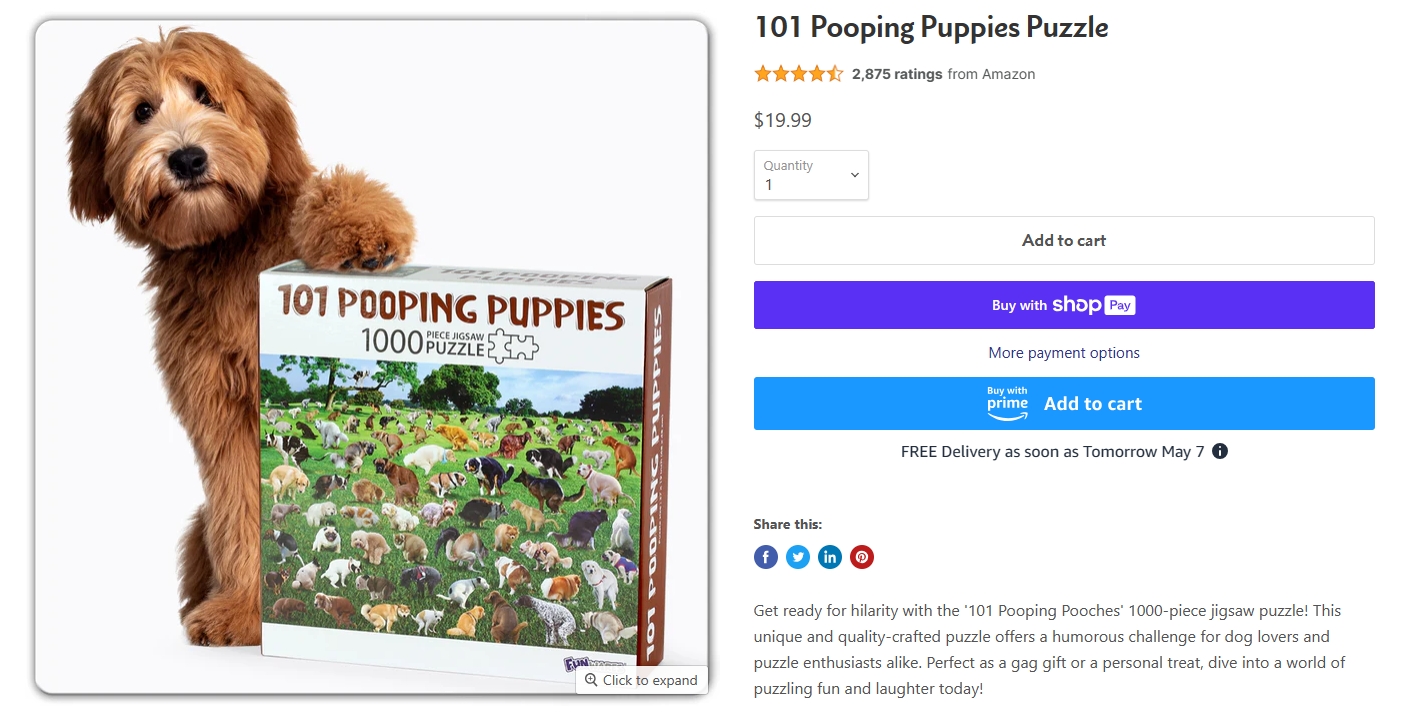Open More payment options
This screenshot has width=1406, height=714.
(1064, 353)
